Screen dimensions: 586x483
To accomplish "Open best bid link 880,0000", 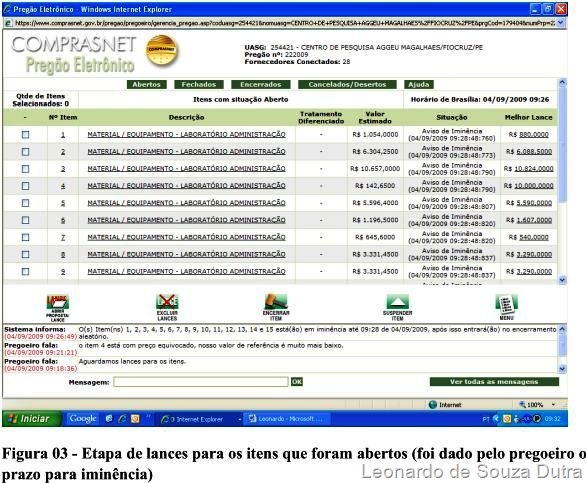I will [534, 135].
